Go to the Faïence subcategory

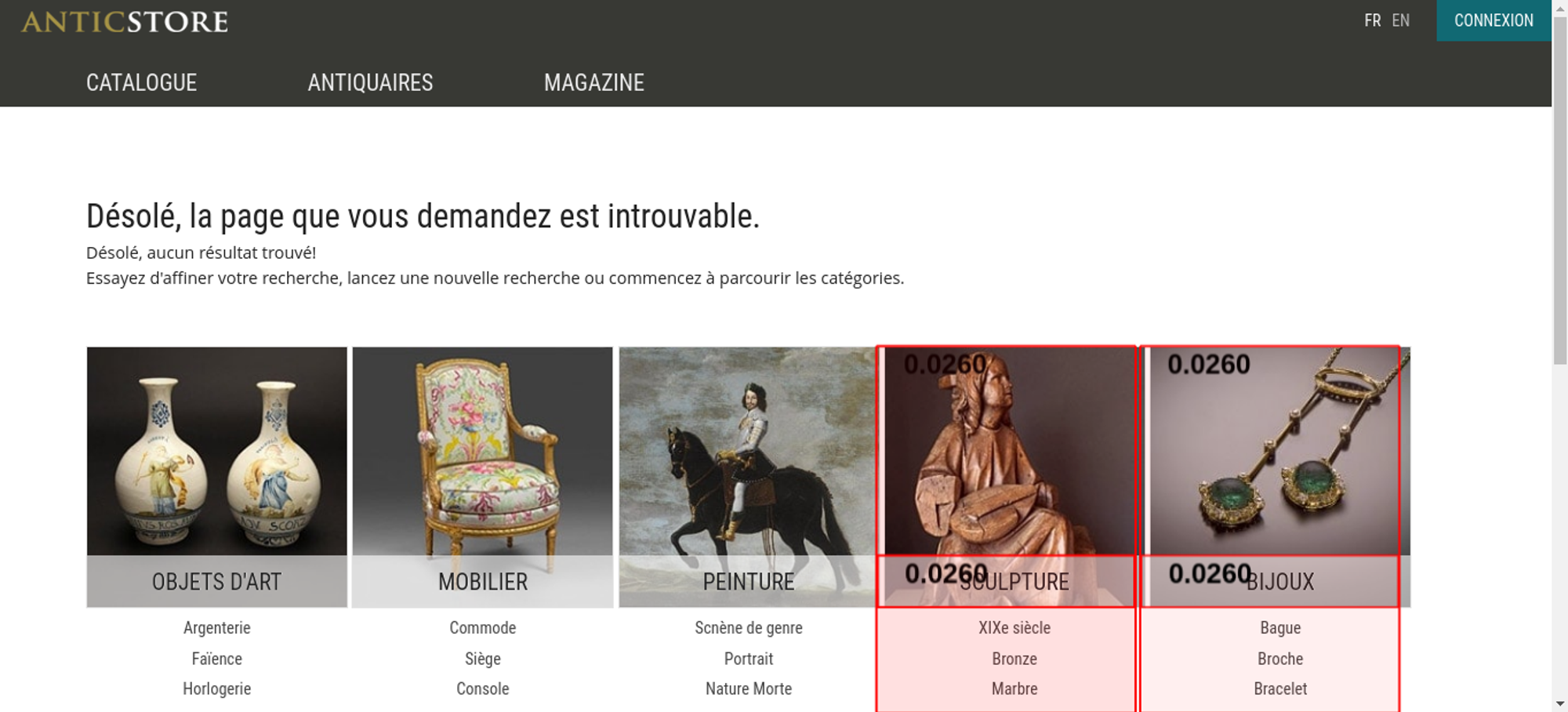point(217,659)
